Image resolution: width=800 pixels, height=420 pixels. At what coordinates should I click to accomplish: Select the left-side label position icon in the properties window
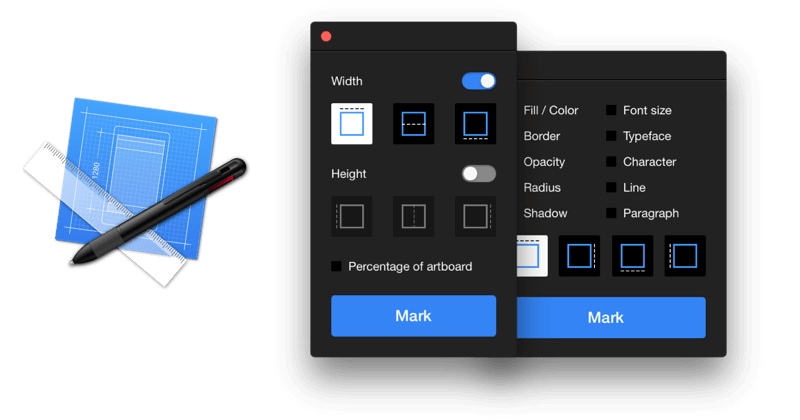pyautogui.click(x=685, y=256)
